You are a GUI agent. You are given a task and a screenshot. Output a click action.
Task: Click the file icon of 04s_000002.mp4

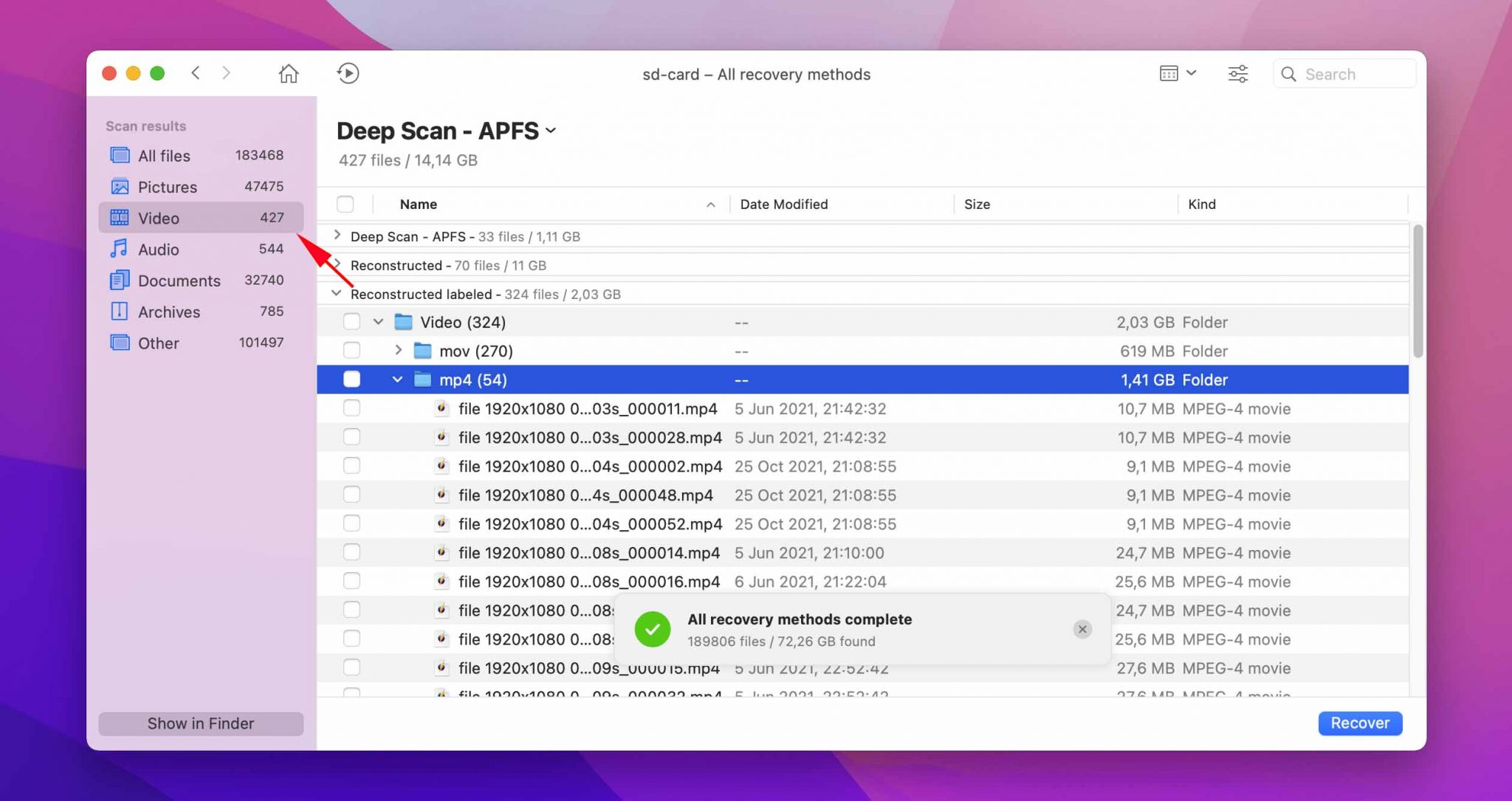pyautogui.click(x=441, y=466)
